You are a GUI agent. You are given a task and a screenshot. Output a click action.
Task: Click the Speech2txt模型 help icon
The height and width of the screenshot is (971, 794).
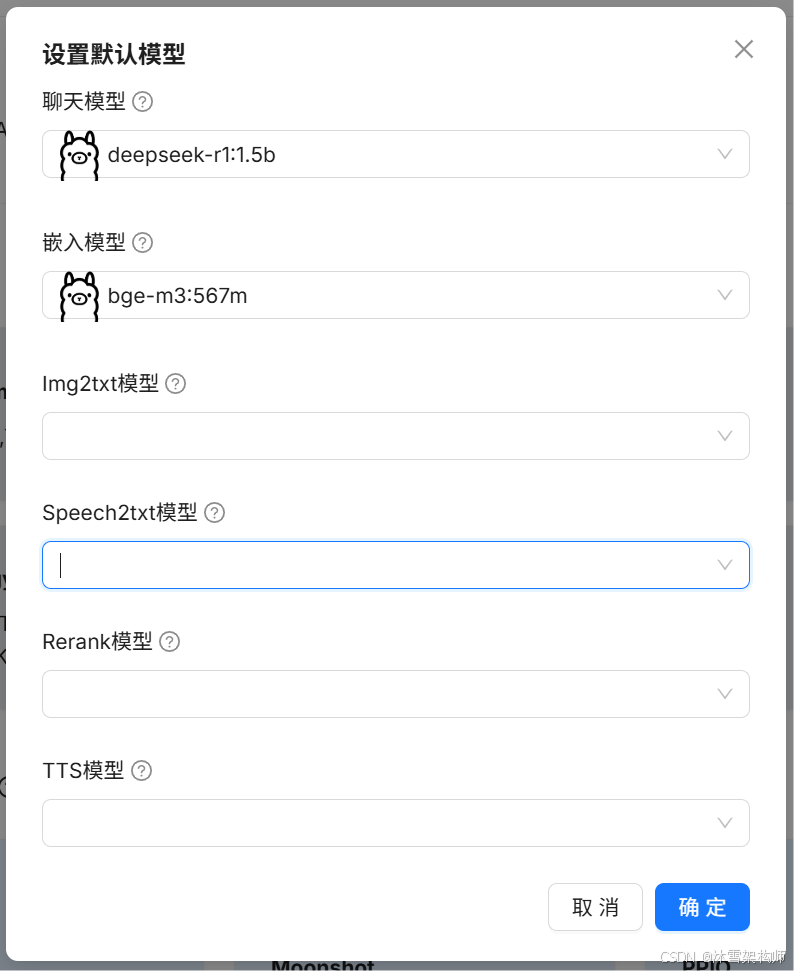214,512
